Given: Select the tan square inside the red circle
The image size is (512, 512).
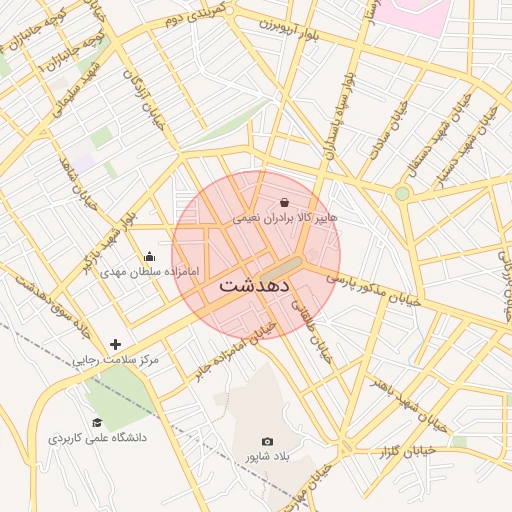Looking at the screenshot, I should pyautogui.click(x=282, y=269).
